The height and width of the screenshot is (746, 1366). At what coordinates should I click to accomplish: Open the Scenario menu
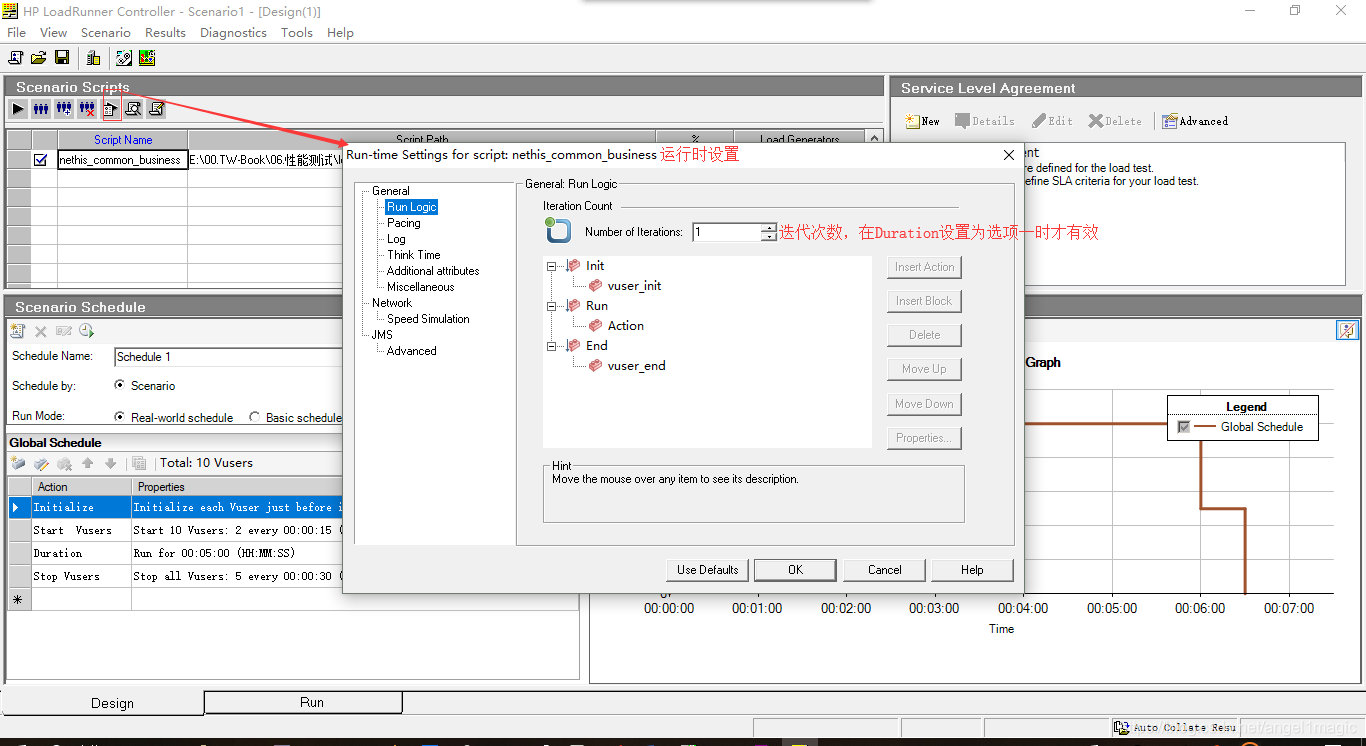pos(106,32)
